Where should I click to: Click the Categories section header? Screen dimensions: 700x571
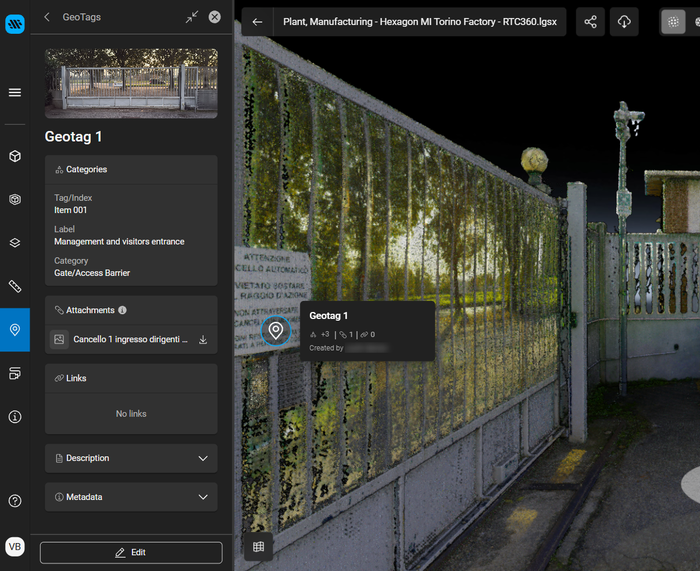point(131,170)
